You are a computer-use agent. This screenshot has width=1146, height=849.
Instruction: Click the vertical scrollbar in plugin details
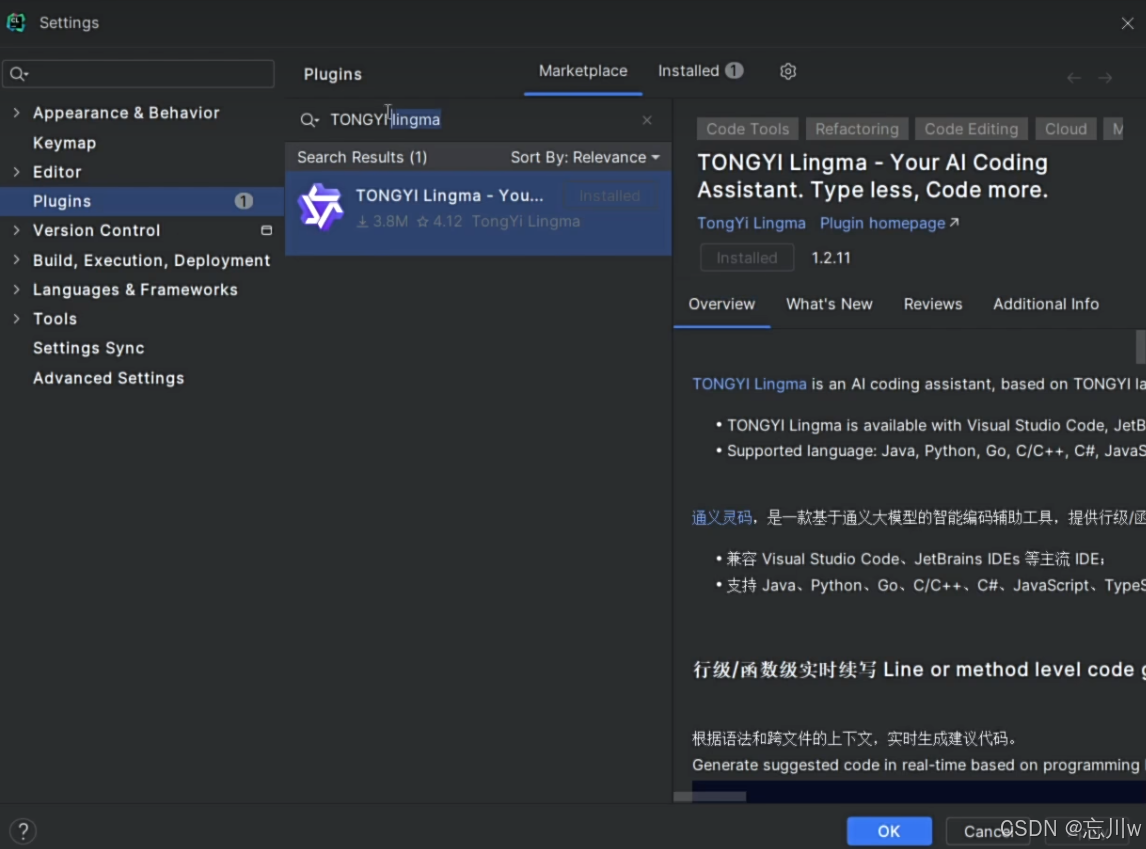[x=1140, y=346]
